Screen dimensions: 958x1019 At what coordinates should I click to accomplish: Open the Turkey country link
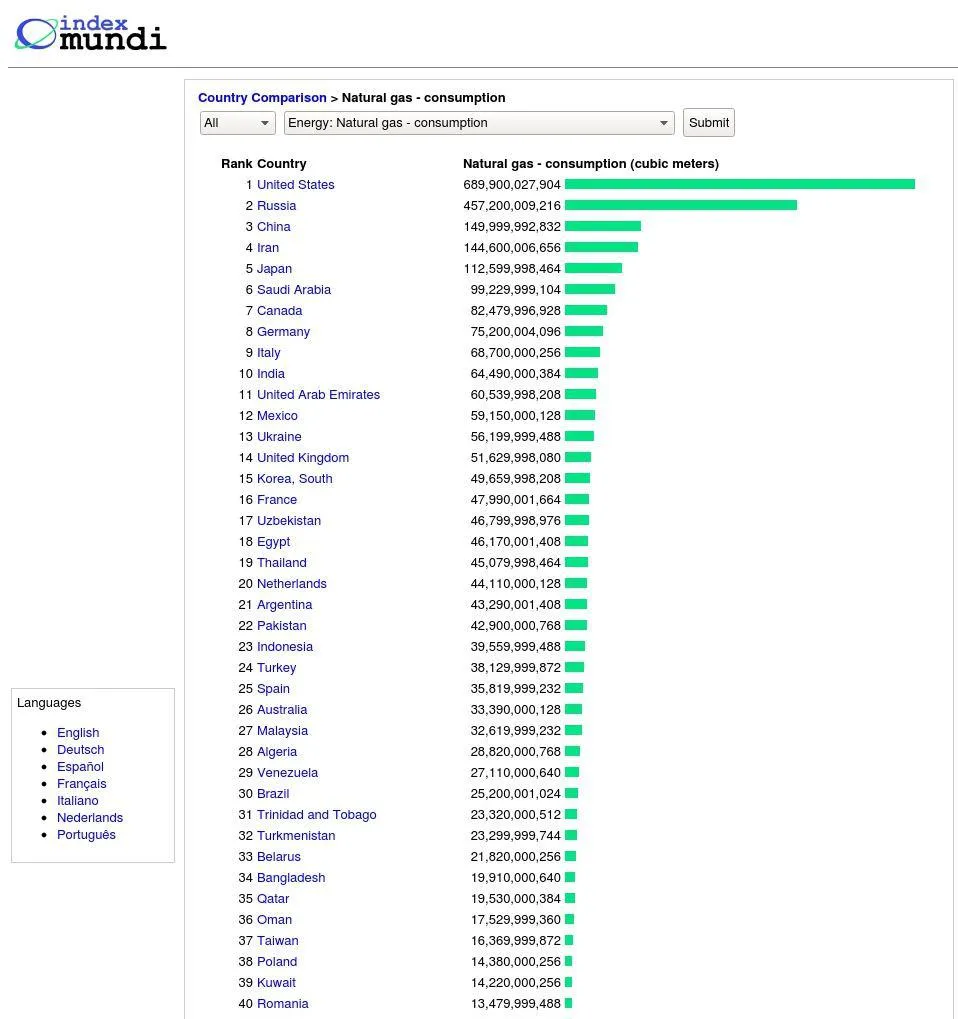[x=276, y=668]
